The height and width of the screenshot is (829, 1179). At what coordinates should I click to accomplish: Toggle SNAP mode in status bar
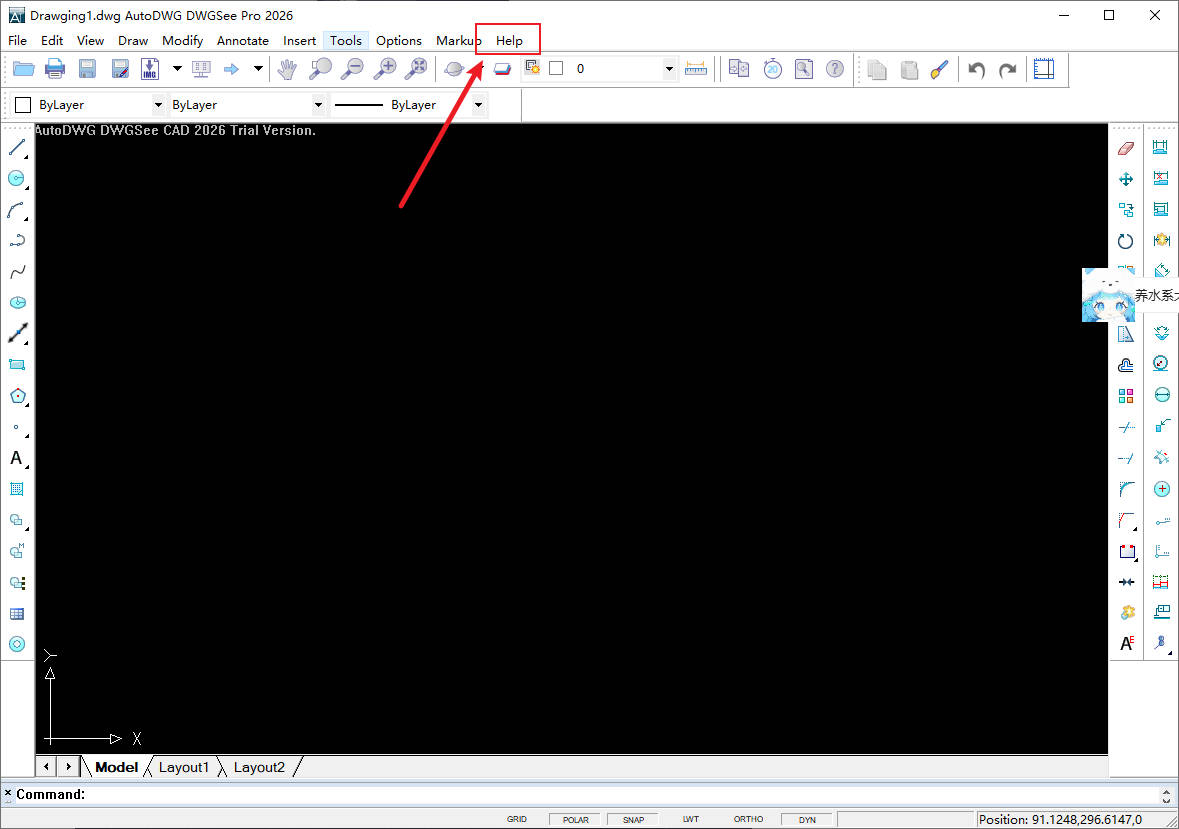pos(633,820)
